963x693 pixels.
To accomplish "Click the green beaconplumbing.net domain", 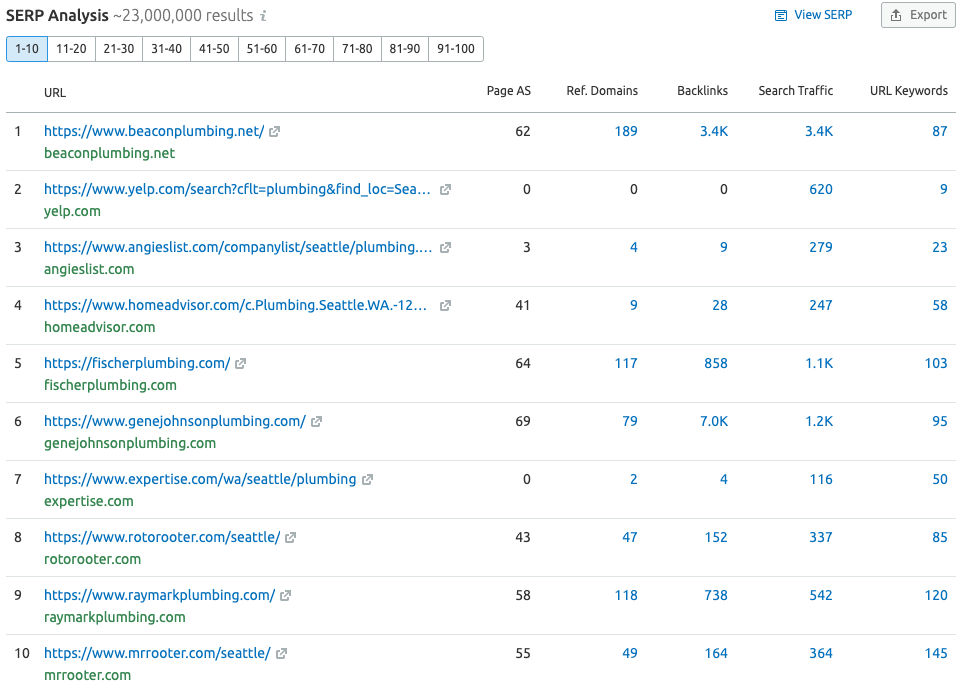I will point(109,153).
